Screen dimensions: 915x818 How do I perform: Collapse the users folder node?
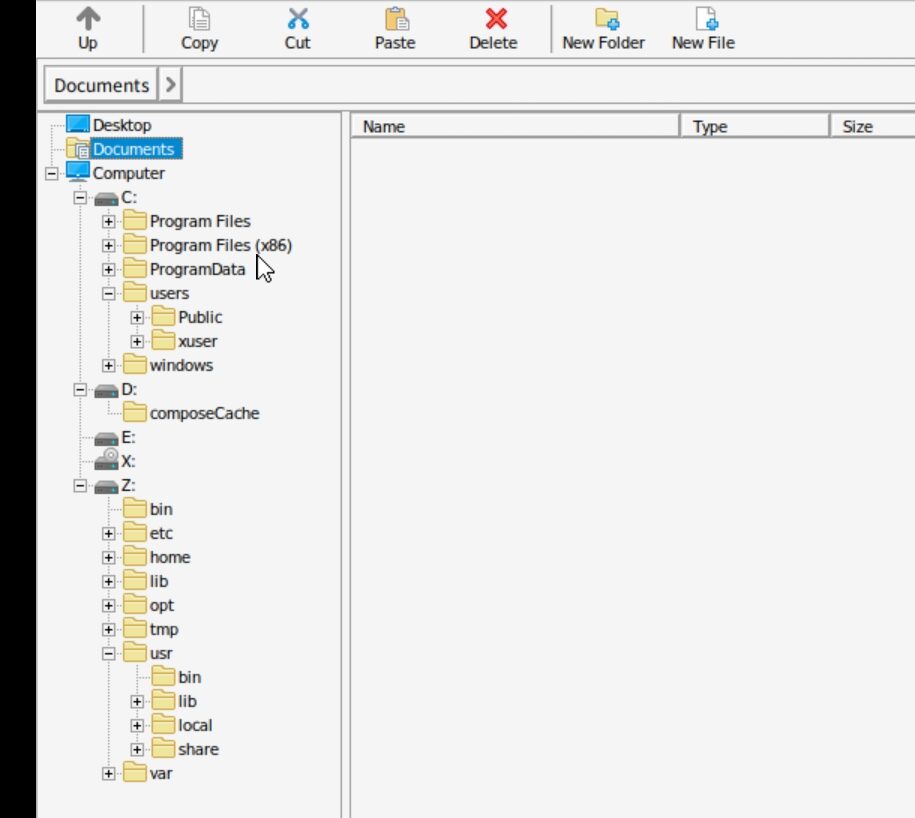109,293
